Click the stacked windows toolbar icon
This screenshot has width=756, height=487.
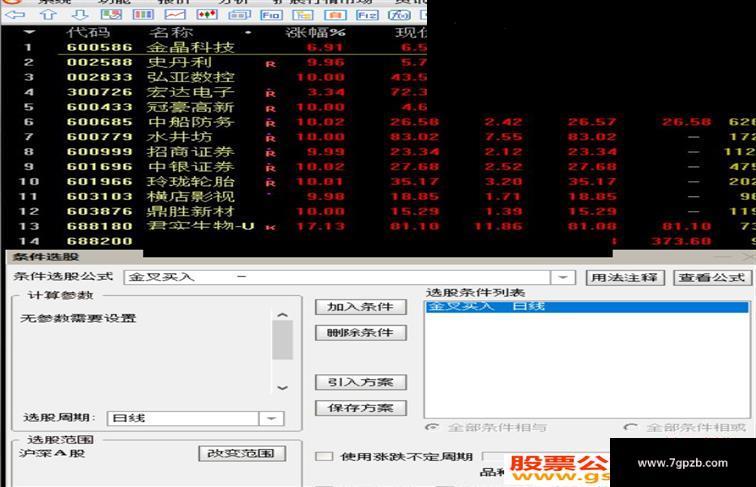click(239, 14)
